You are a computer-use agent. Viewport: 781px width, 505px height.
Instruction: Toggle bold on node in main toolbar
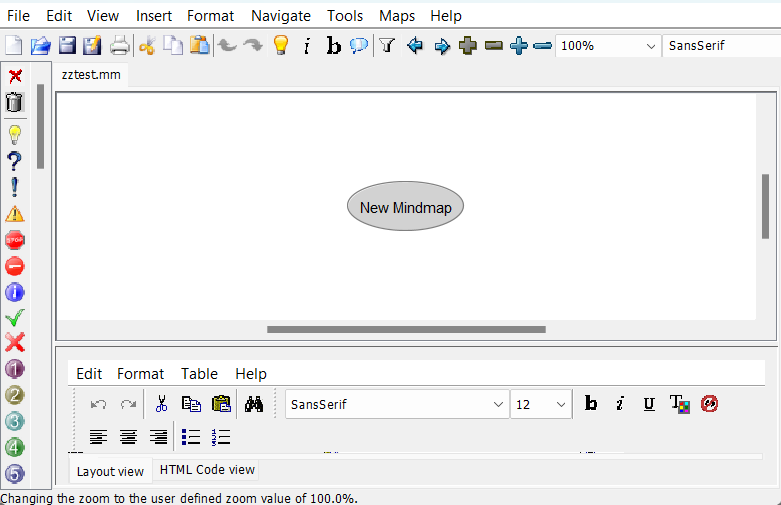[333, 46]
